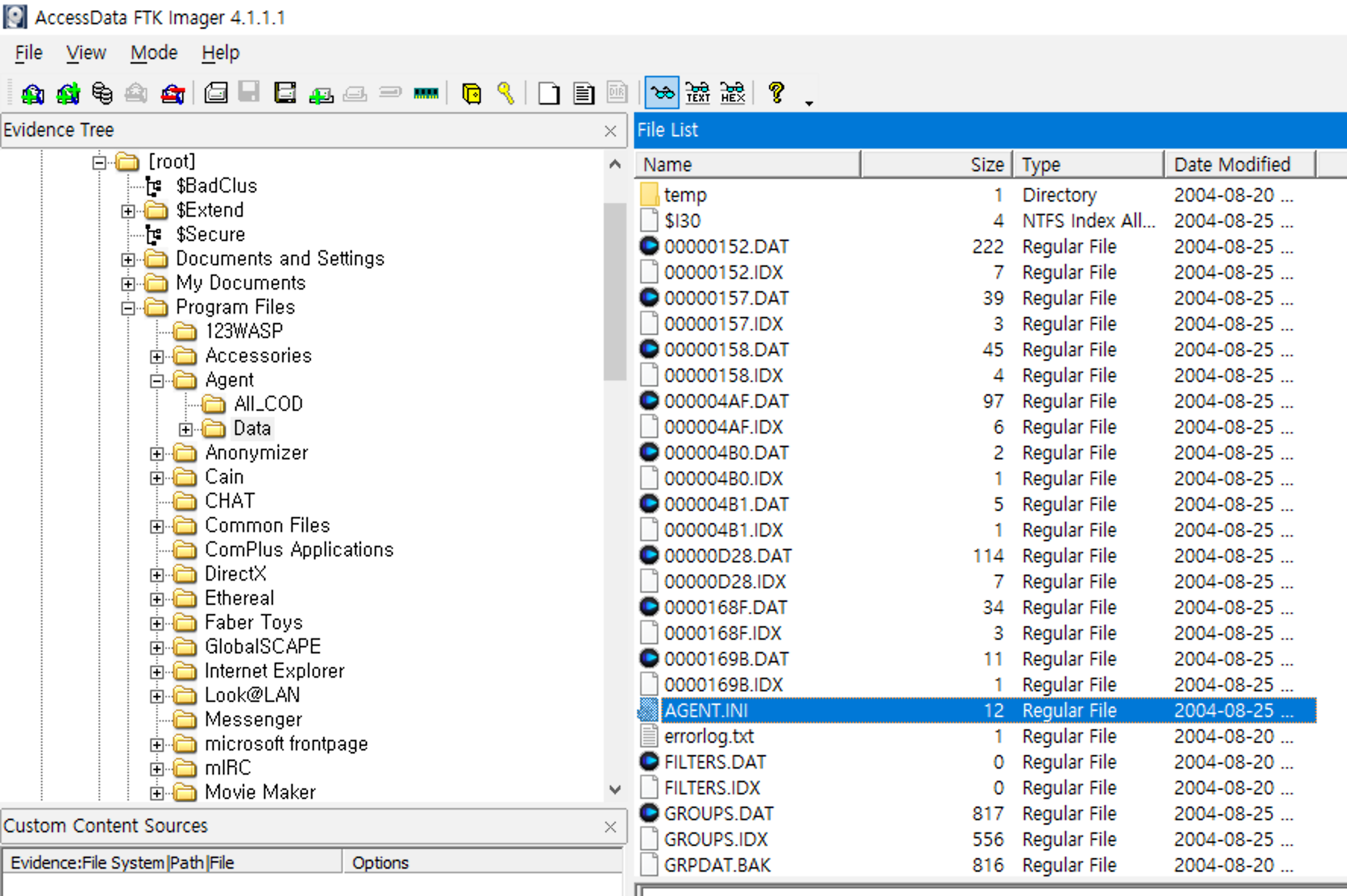Image resolution: width=1347 pixels, height=896 pixels.
Task: Select the All_COD folder in tree
Action: 268,404
